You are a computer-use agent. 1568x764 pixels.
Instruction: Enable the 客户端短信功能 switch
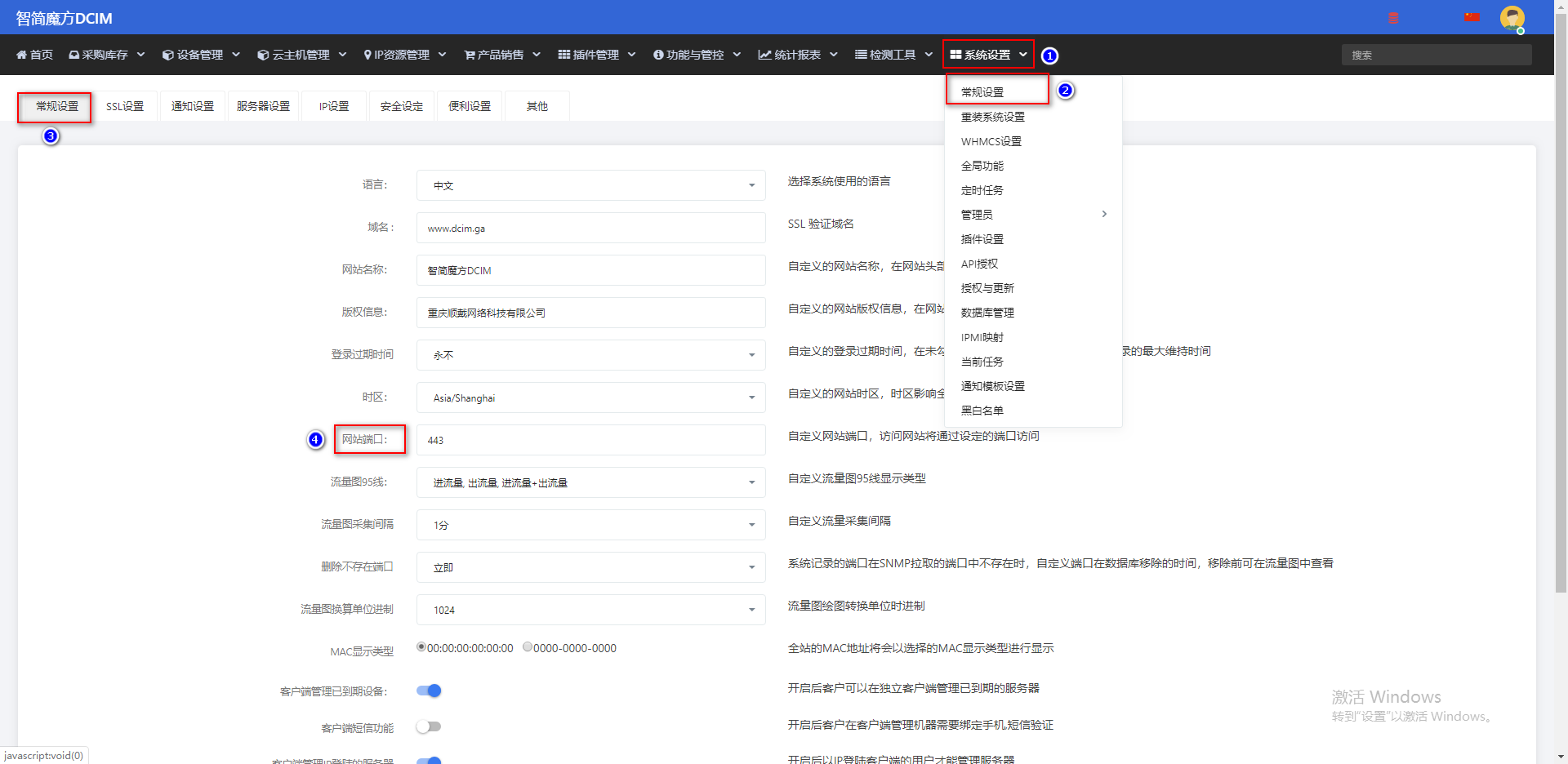[429, 726]
